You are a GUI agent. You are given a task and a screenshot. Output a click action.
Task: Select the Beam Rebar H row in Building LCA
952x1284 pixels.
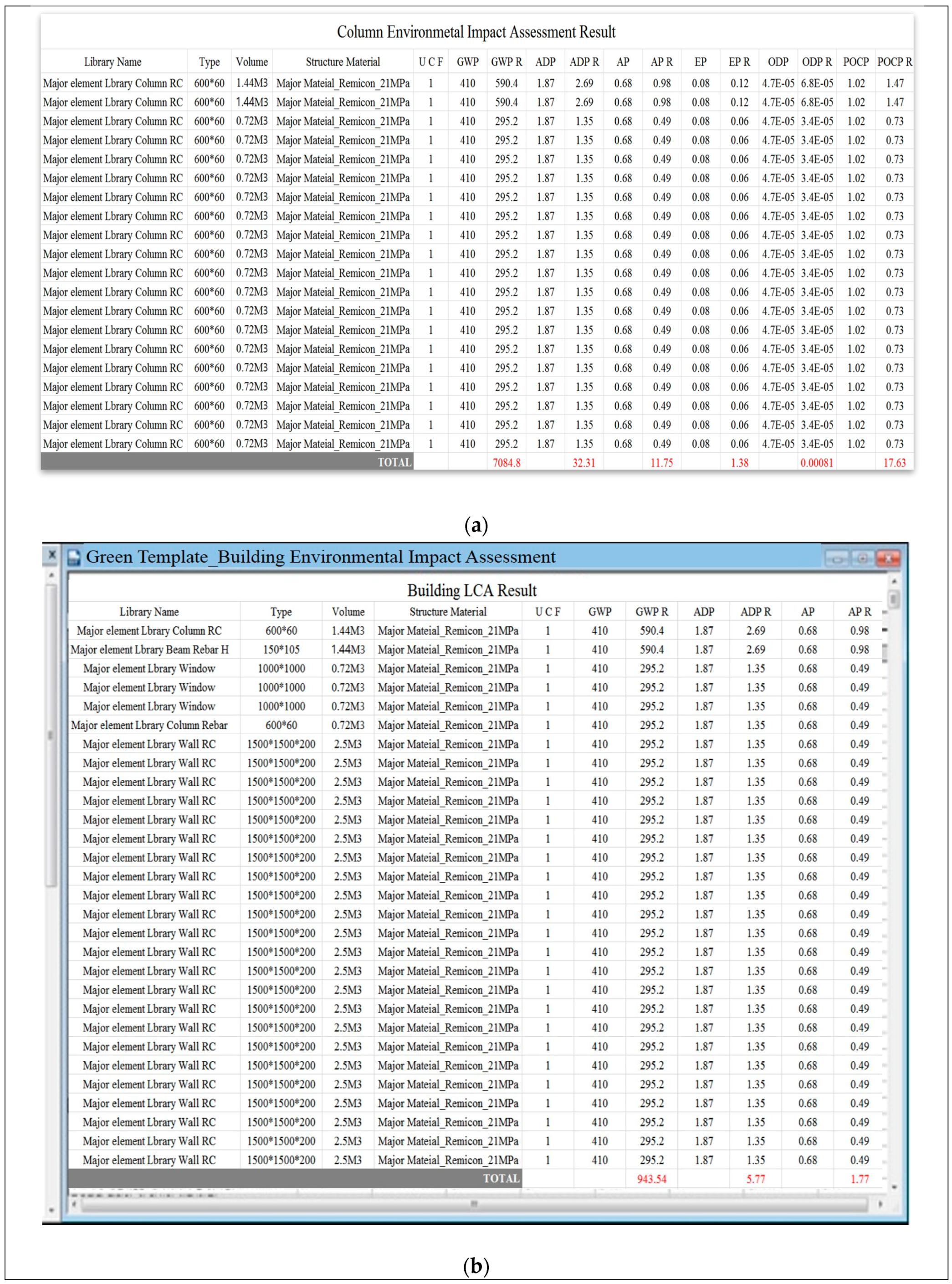(149, 650)
